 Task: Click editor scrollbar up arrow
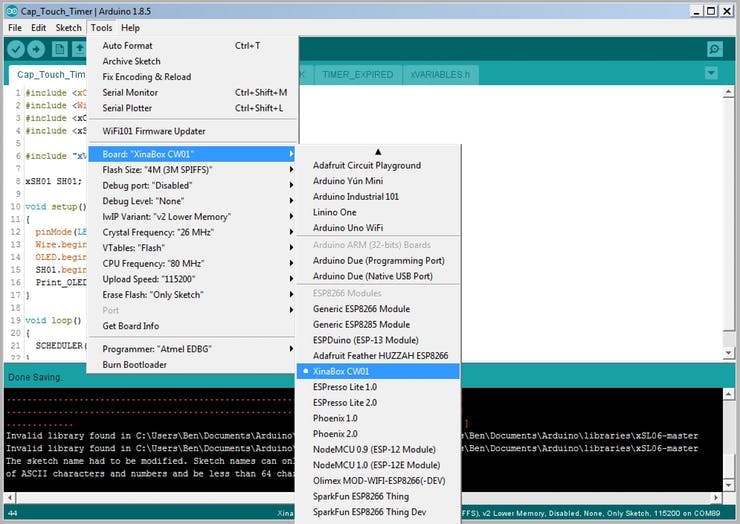click(728, 92)
